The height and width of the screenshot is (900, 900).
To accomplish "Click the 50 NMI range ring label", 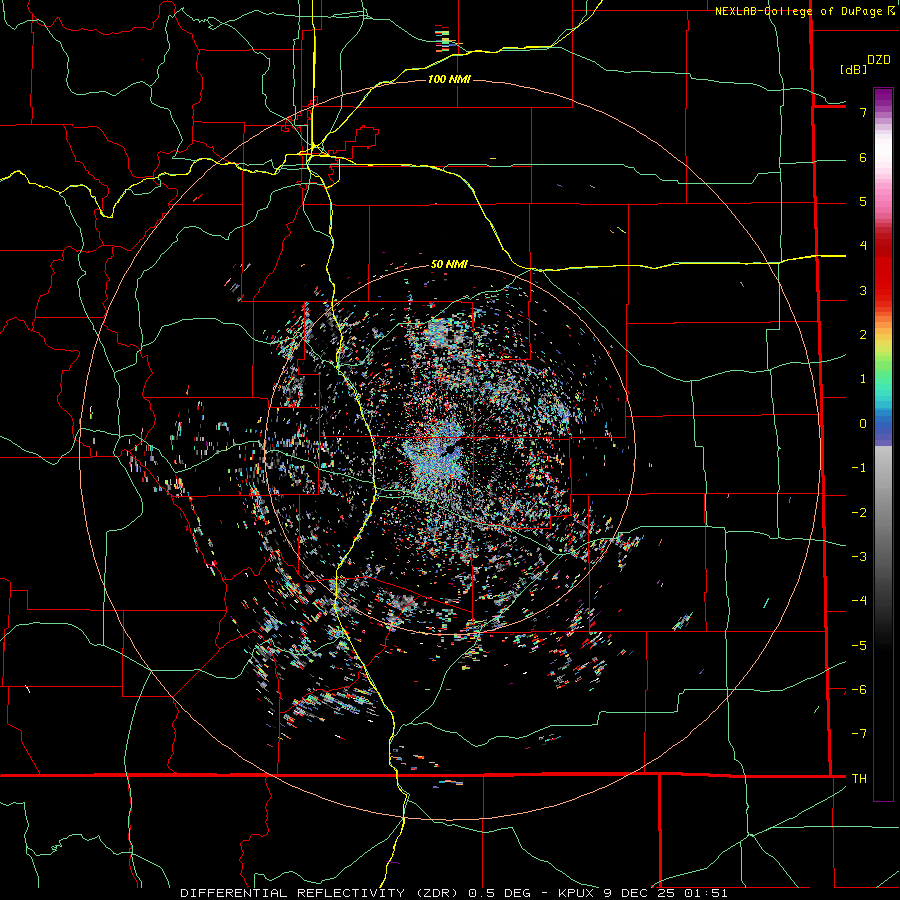I will [449, 264].
